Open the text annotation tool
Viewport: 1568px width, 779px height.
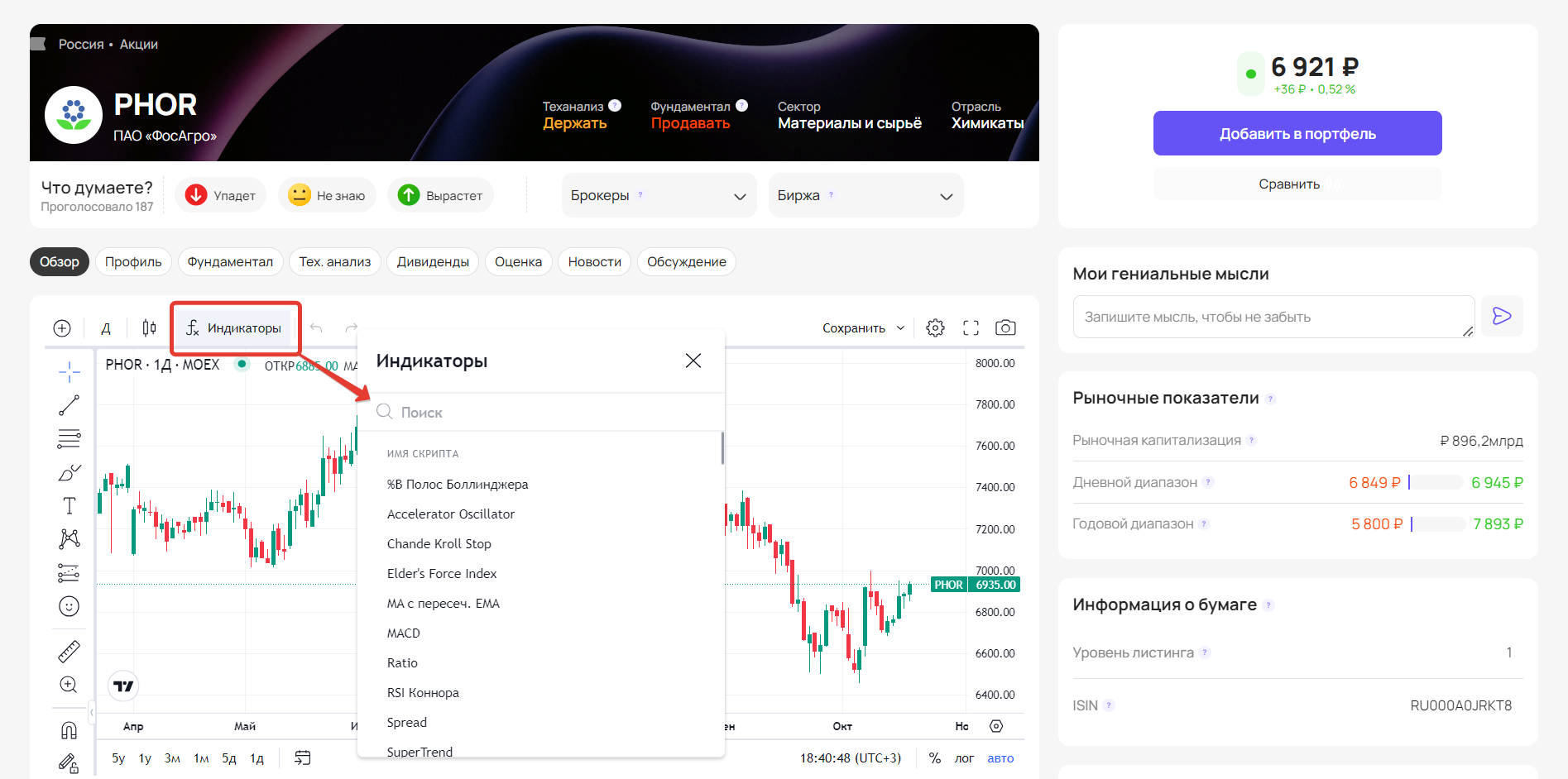pos(70,505)
